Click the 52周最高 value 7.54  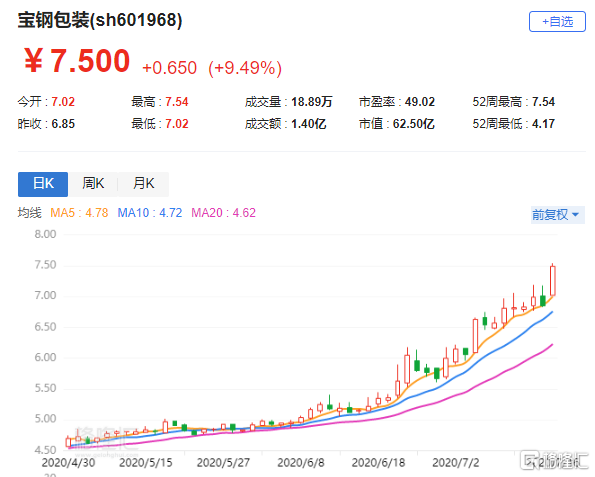click(543, 102)
